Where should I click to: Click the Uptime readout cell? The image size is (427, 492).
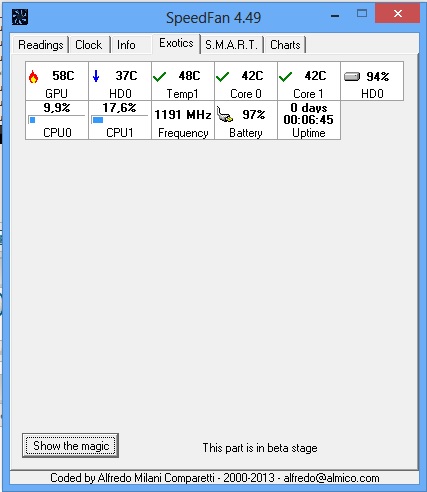click(x=309, y=120)
